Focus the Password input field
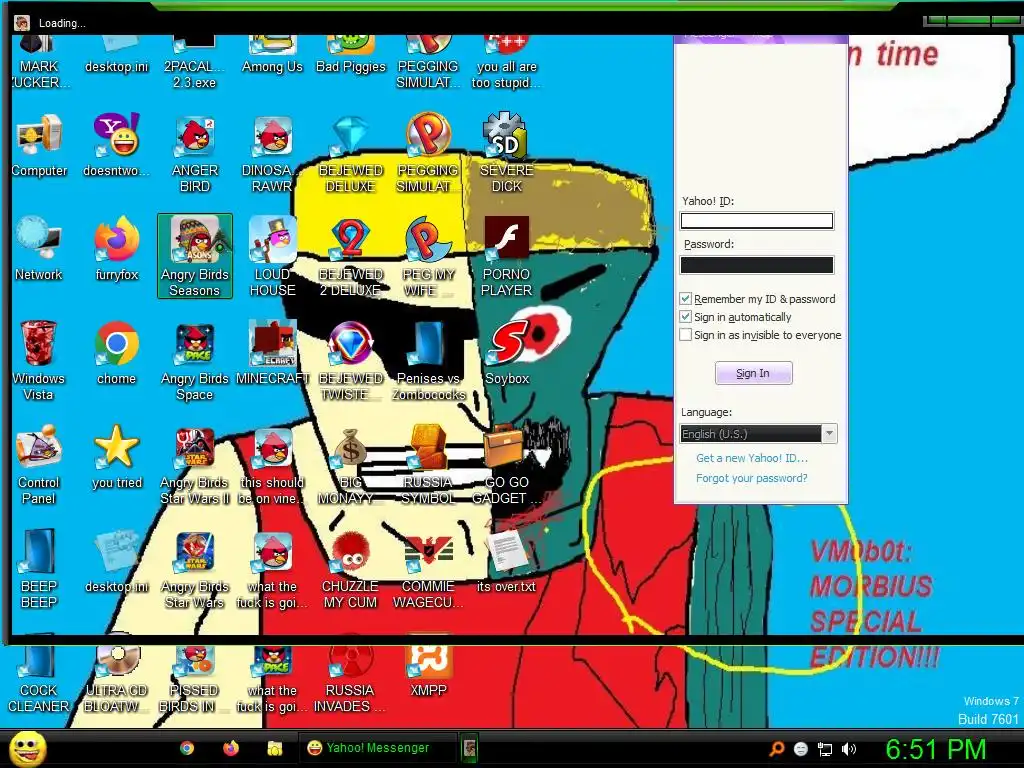1024x768 pixels. tap(757, 264)
